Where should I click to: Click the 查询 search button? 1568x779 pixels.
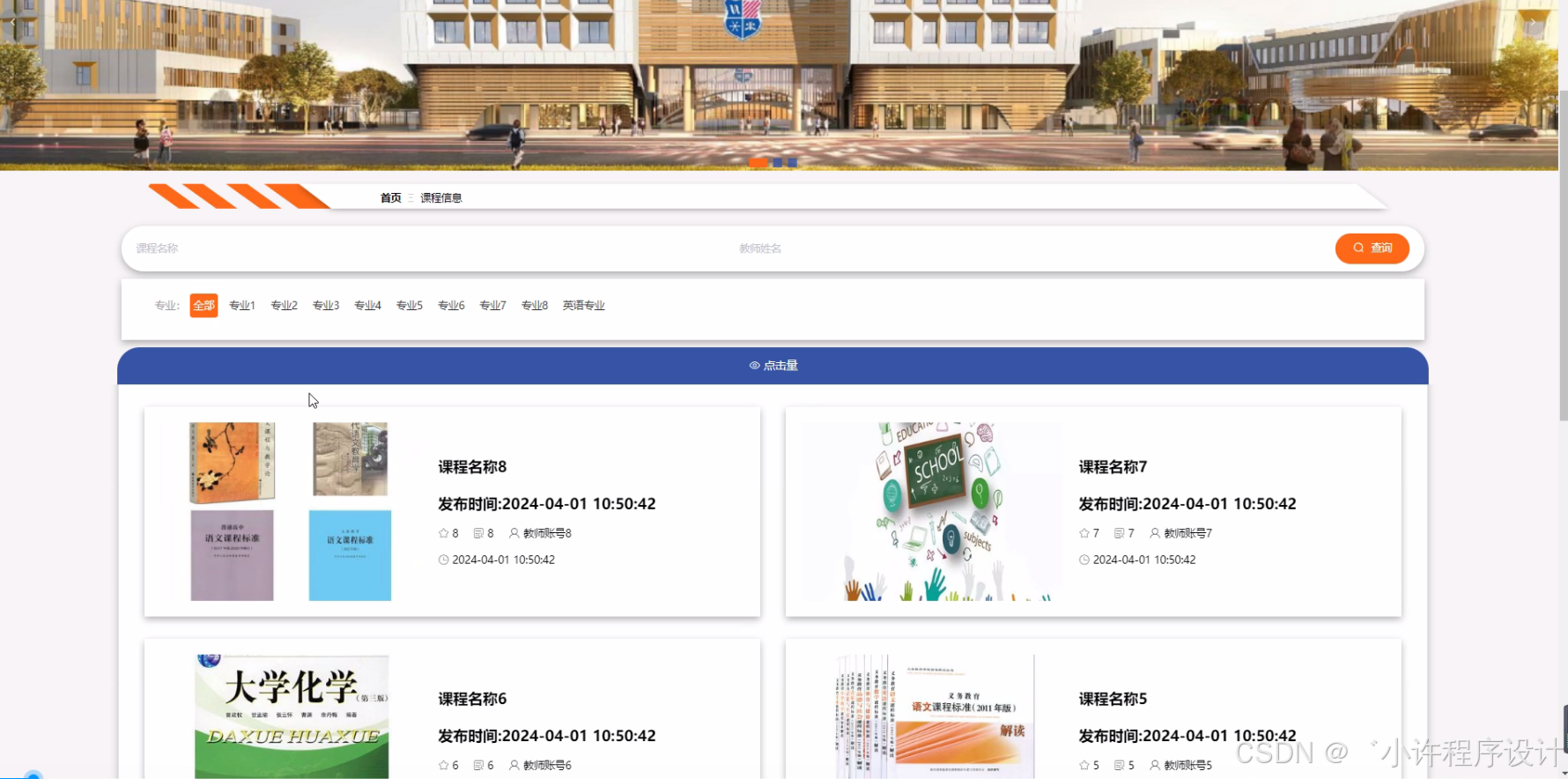1372,249
